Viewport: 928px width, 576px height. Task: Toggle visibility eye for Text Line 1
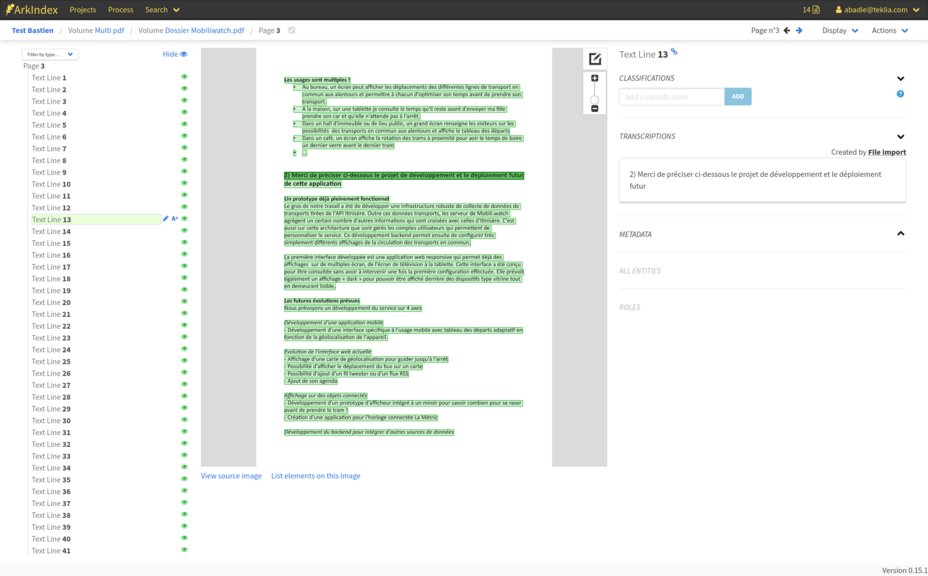[x=184, y=77]
